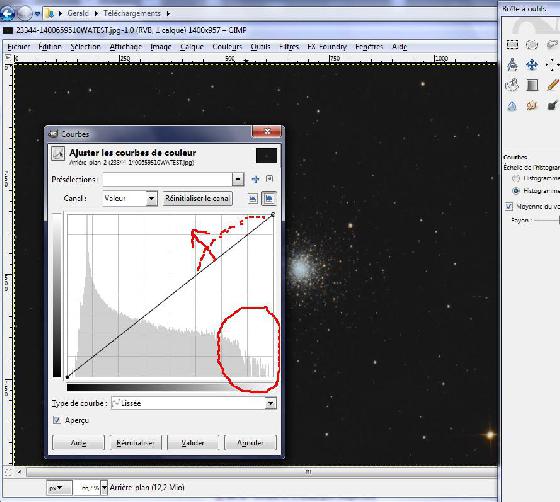Toggle the Aperçu preview checkbox

(57, 420)
